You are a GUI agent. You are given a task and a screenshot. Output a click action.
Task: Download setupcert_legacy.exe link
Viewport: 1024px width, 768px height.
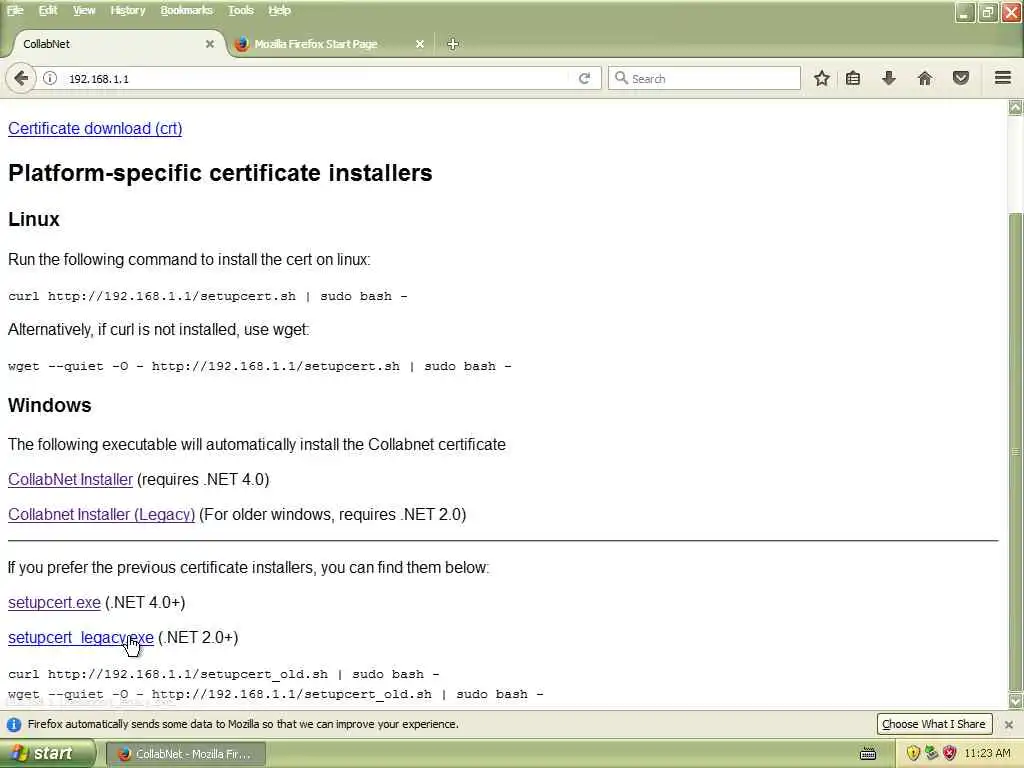tap(81, 637)
